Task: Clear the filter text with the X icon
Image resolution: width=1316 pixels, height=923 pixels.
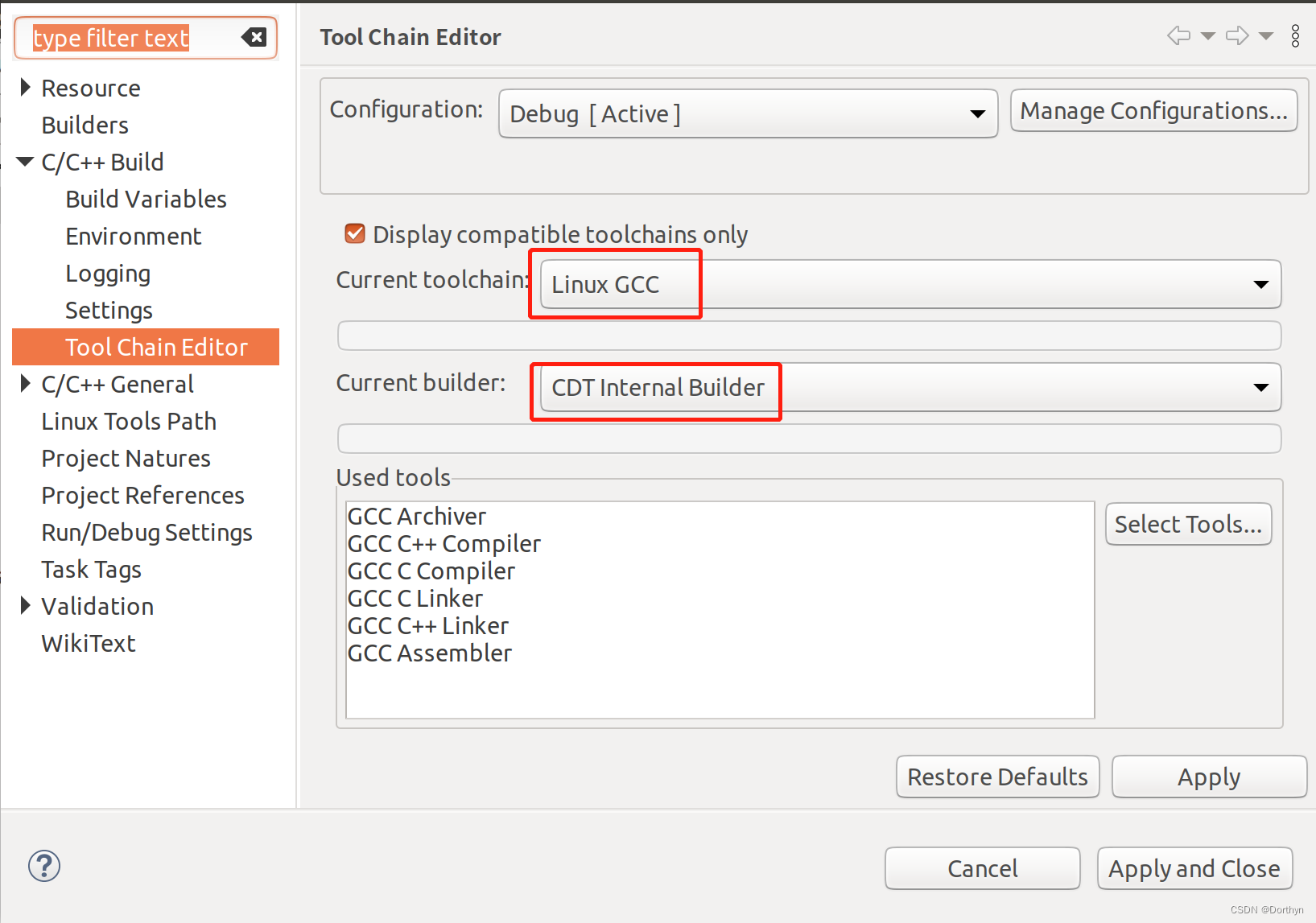Action: pyautogui.click(x=254, y=37)
